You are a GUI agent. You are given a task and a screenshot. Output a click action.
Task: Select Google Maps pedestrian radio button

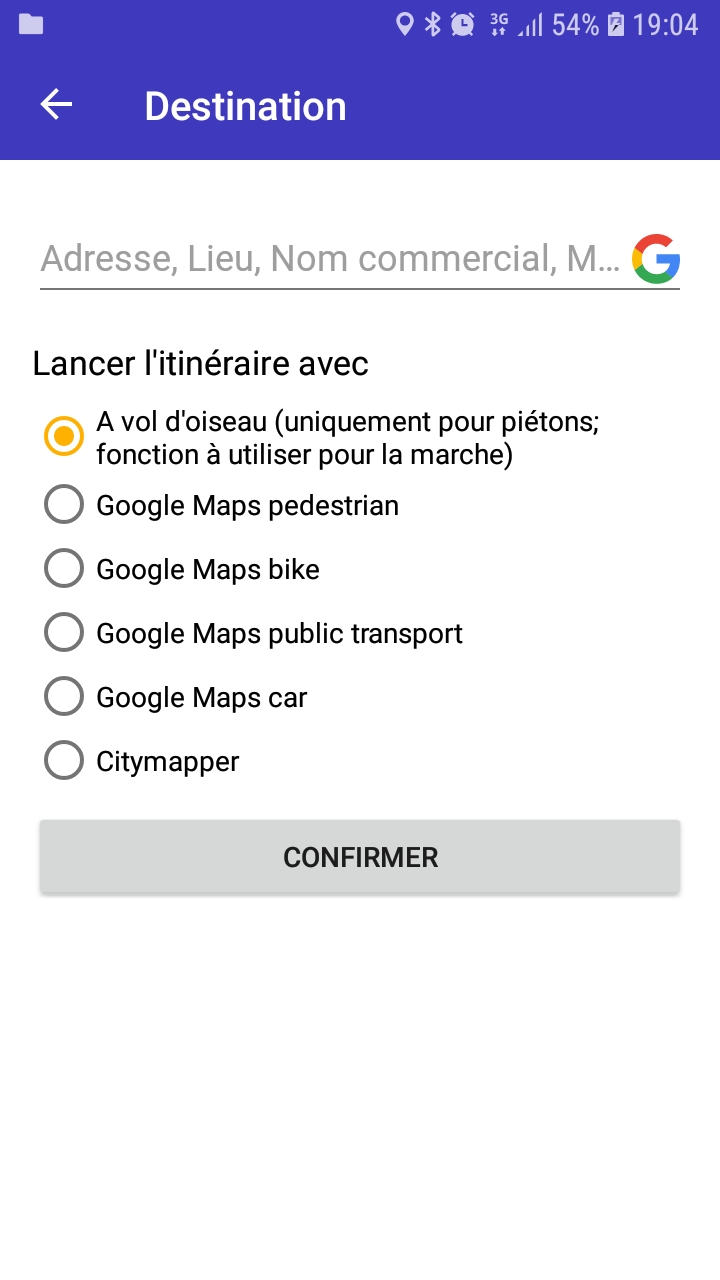tap(64, 505)
